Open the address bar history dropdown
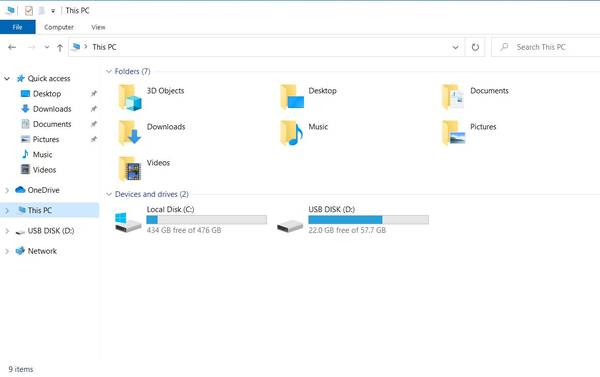 (x=455, y=47)
